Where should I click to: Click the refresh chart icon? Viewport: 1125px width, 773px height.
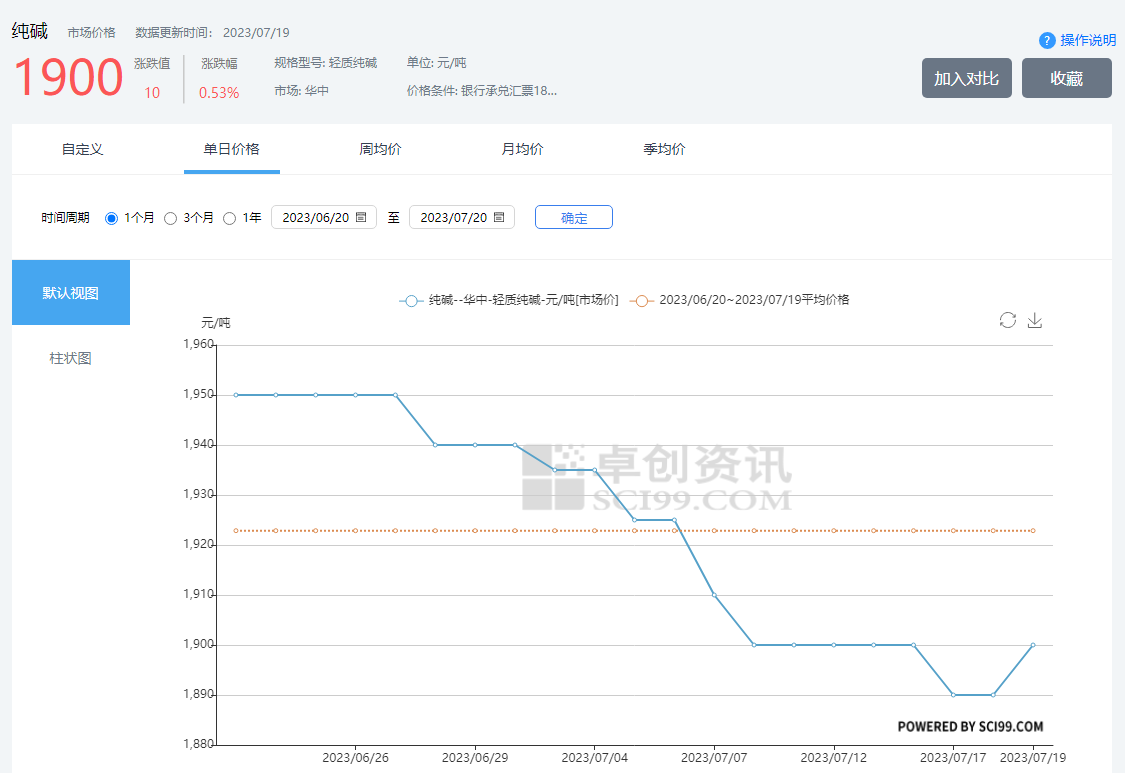point(1007,320)
